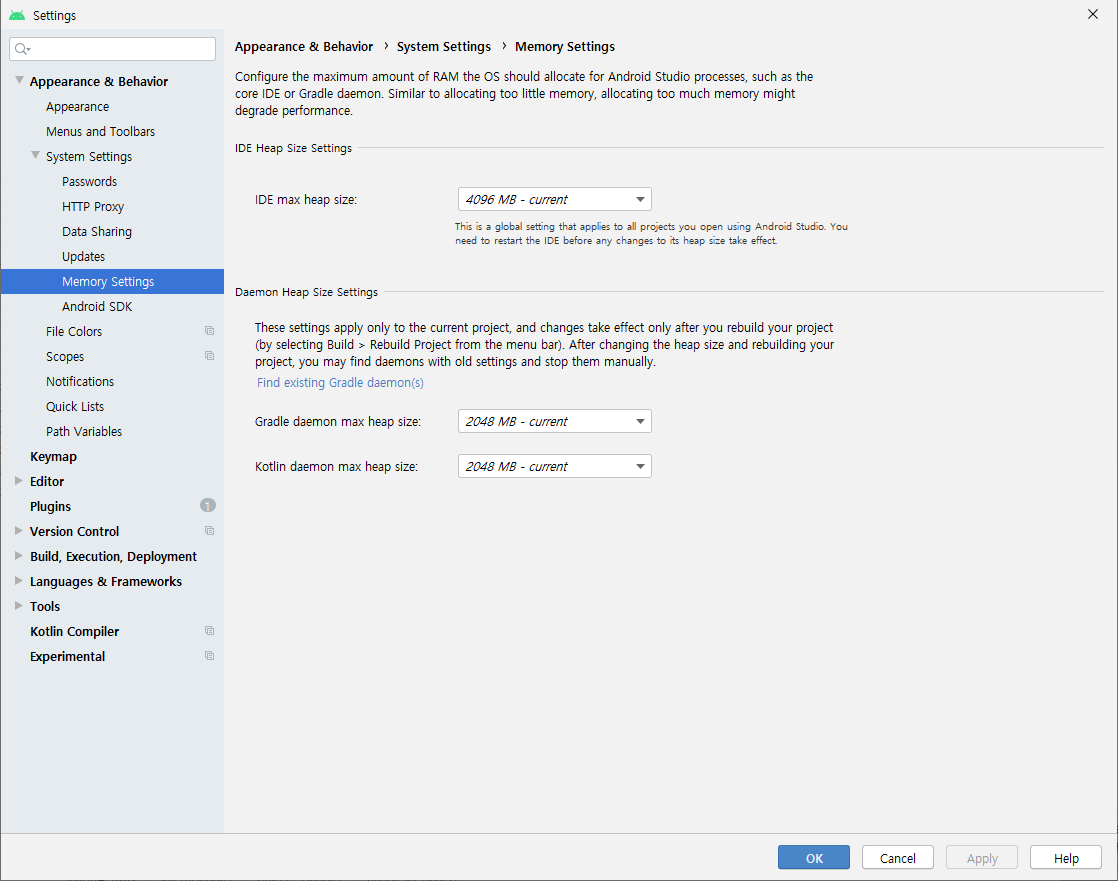Image resolution: width=1118 pixels, height=881 pixels.
Task: Open the IDE max heap size dropdown
Action: [555, 199]
